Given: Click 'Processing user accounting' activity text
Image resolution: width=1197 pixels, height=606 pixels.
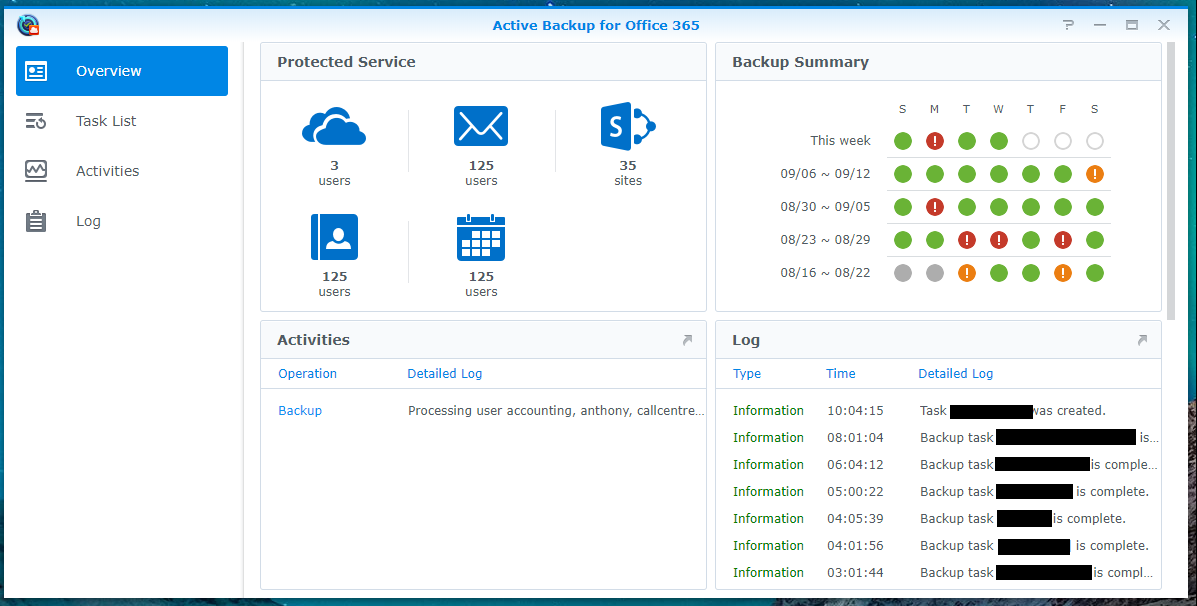Looking at the screenshot, I should point(556,411).
